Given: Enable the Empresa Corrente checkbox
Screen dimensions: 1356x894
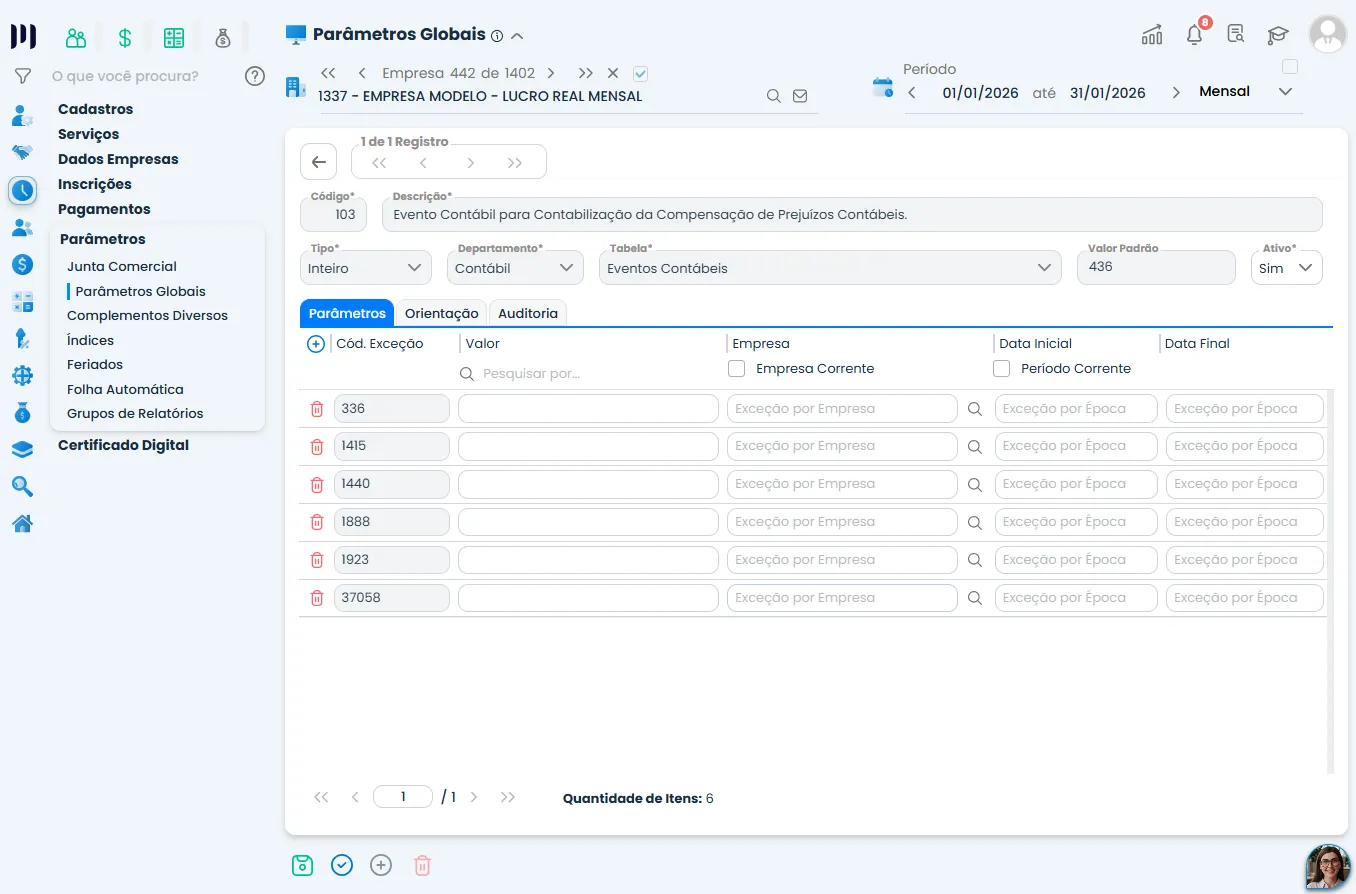Looking at the screenshot, I should [737, 369].
